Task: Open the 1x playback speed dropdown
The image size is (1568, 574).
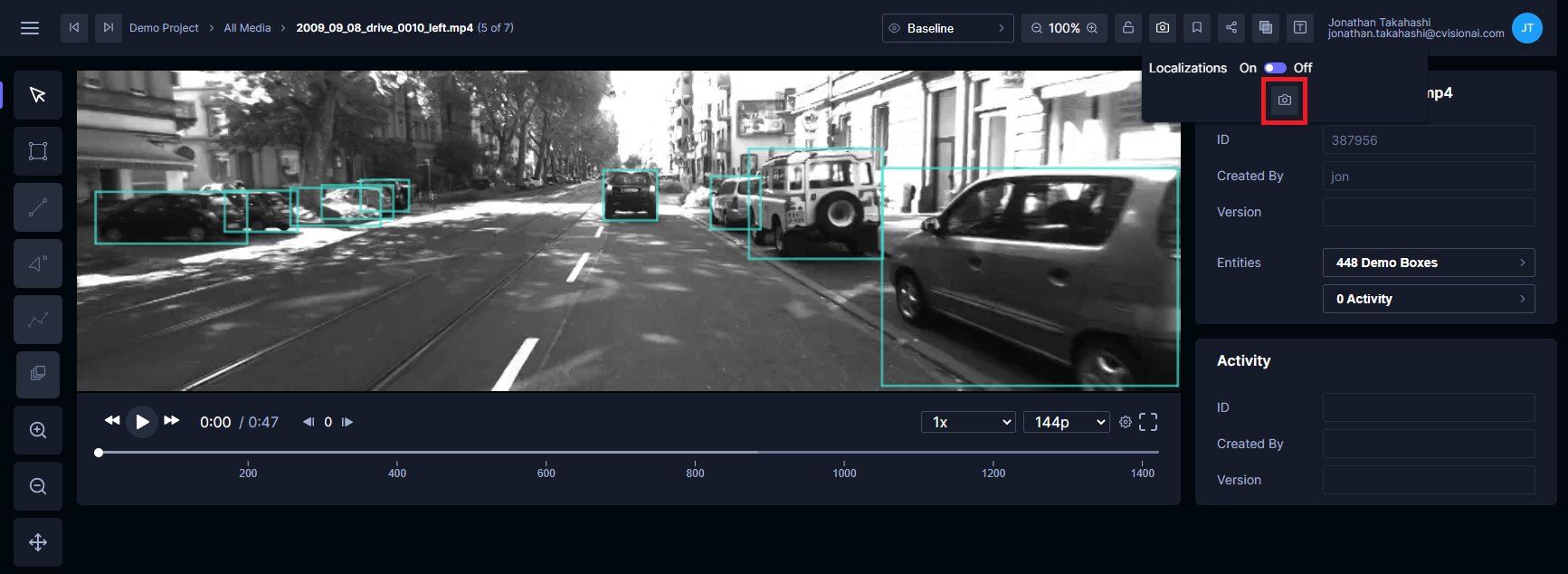Action: (968, 422)
